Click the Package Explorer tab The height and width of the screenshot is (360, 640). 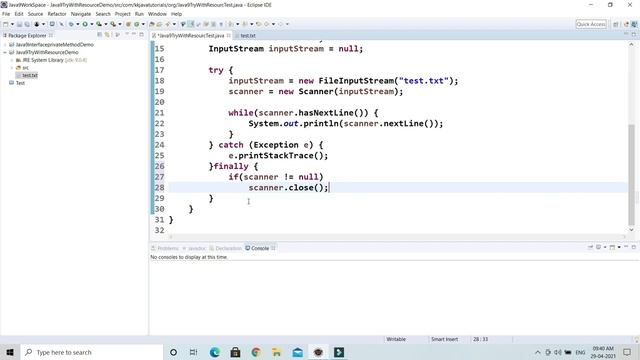click(27, 36)
